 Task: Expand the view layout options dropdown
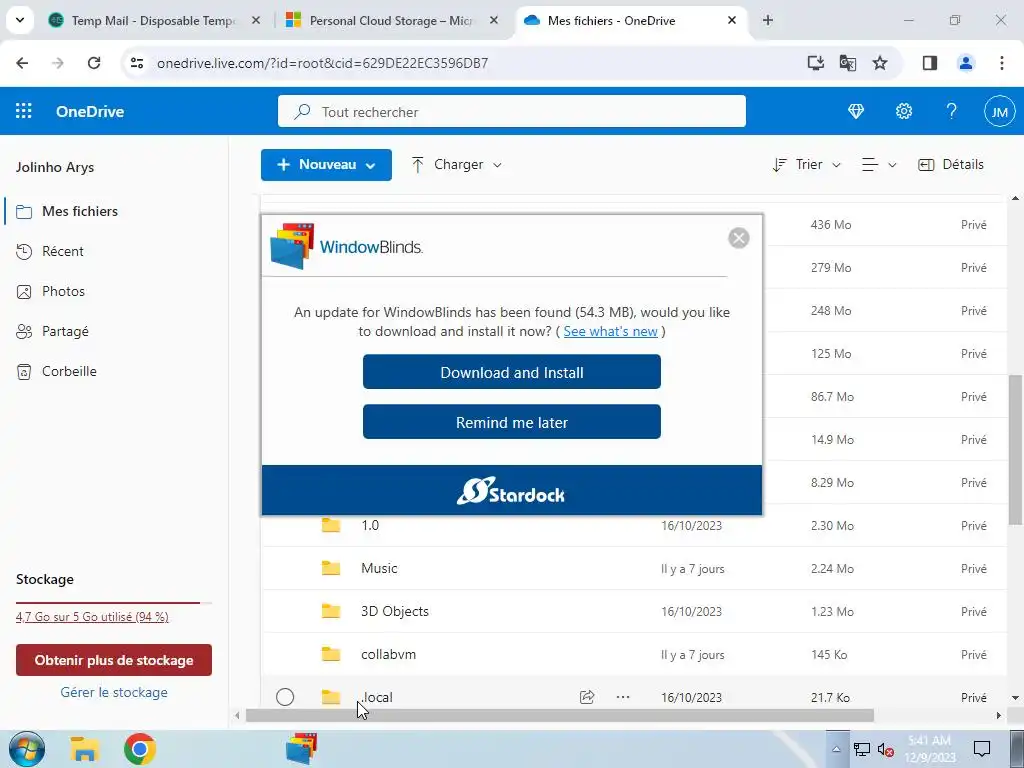pyautogui.click(x=878, y=165)
